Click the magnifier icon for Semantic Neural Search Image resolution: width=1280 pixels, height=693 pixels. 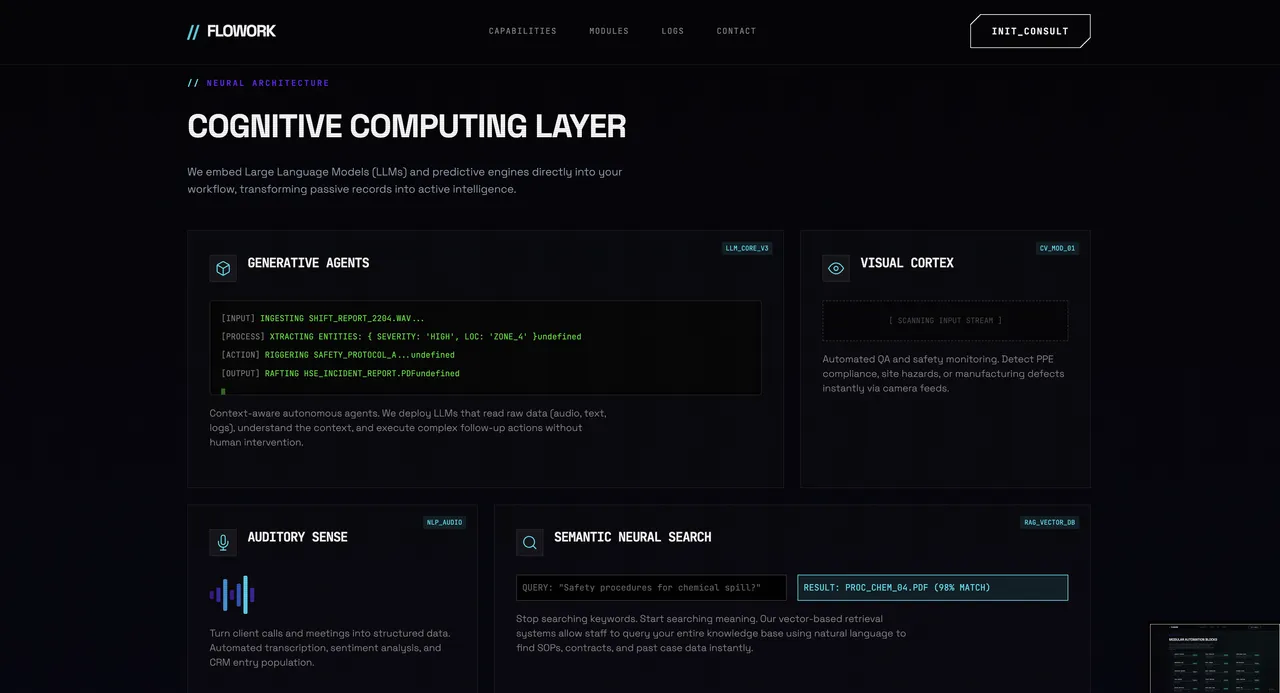(530, 542)
